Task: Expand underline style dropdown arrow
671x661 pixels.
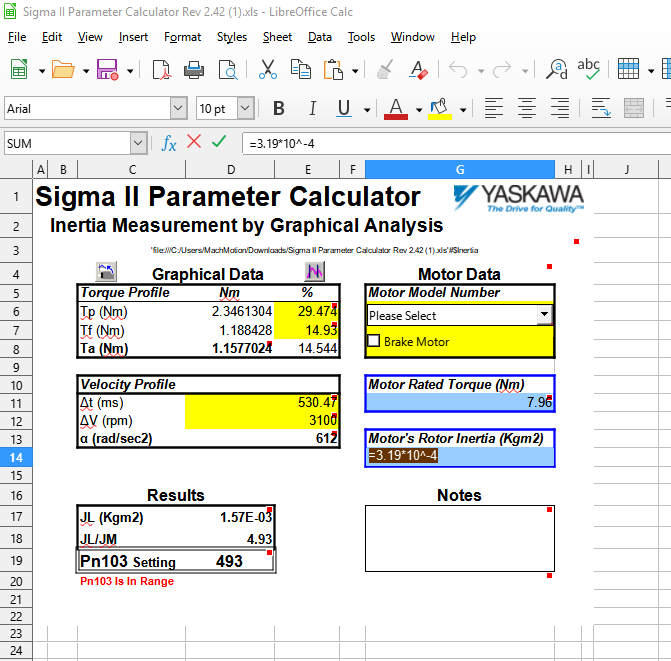Action: [x=367, y=110]
